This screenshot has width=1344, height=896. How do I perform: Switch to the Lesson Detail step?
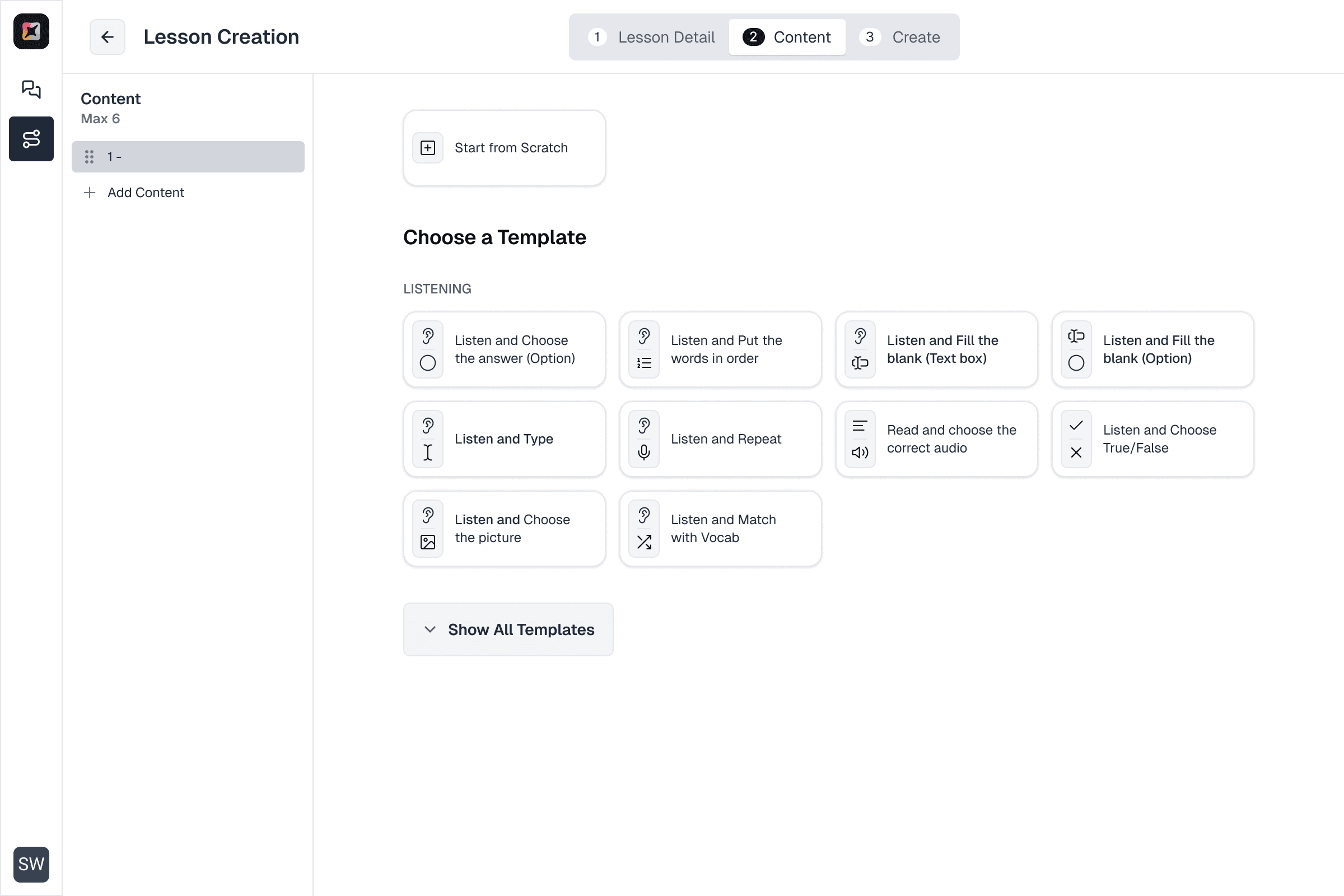(651, 37)
